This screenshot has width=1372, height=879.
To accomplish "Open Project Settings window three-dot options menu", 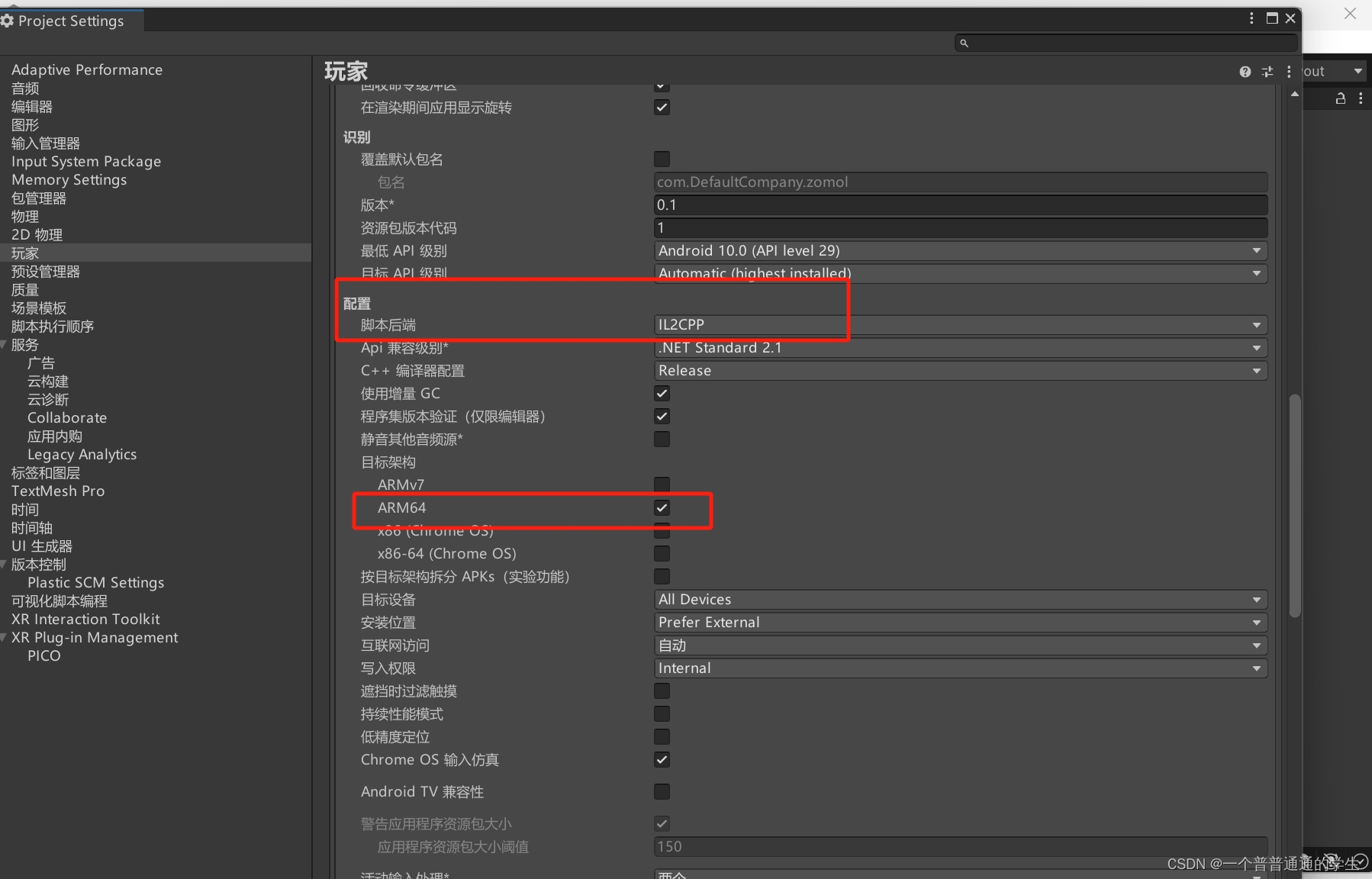I will [1251, 18].
